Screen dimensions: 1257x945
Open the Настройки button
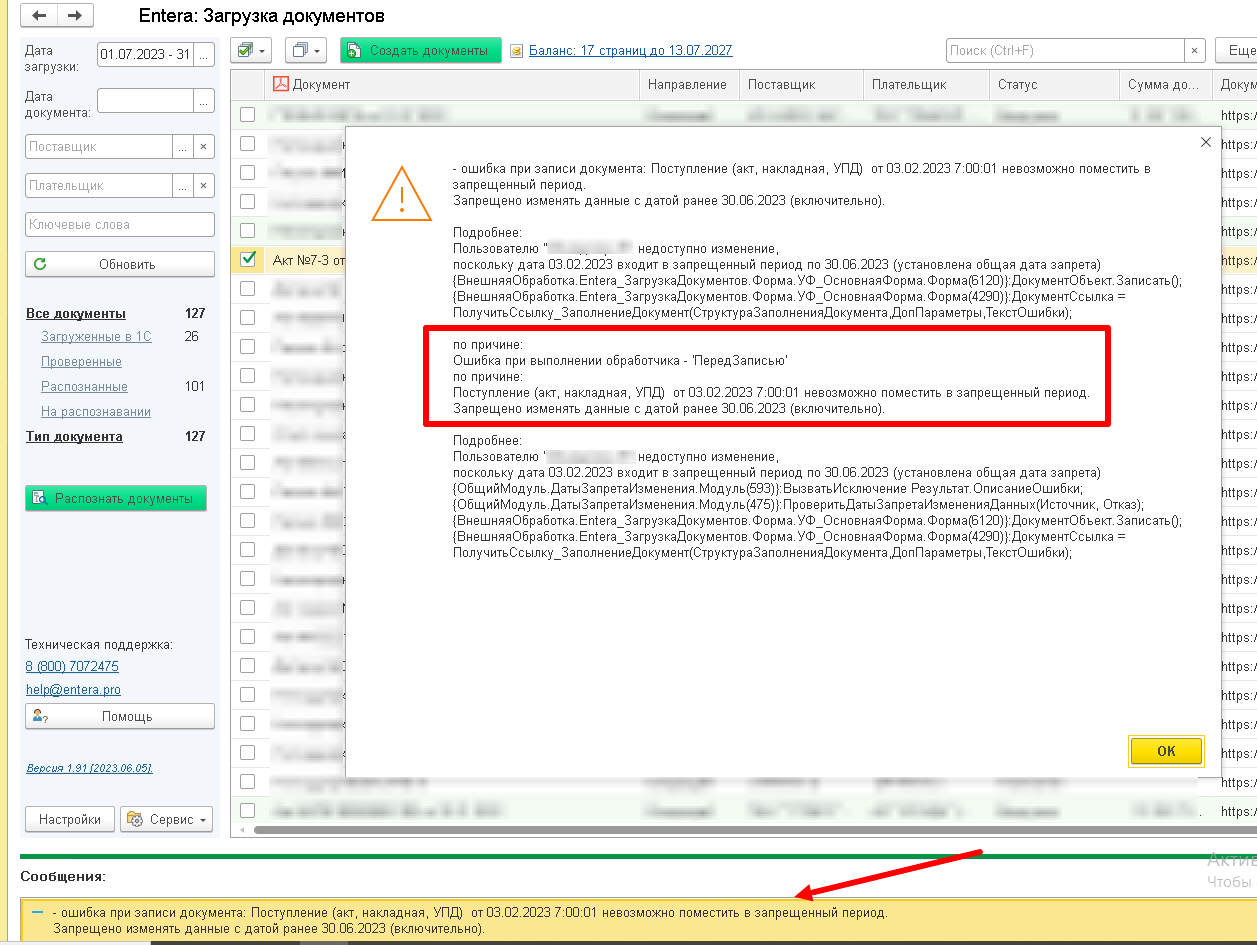pyautogui.click(x=70, y=819)
